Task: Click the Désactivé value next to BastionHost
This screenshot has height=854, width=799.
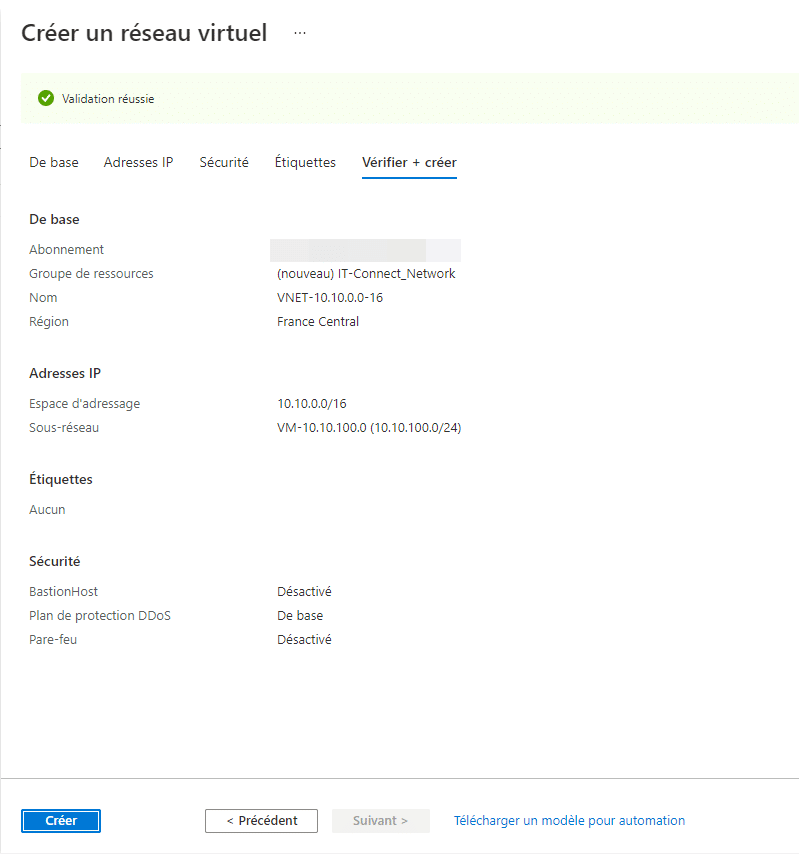Action: (x=304, y=592)
